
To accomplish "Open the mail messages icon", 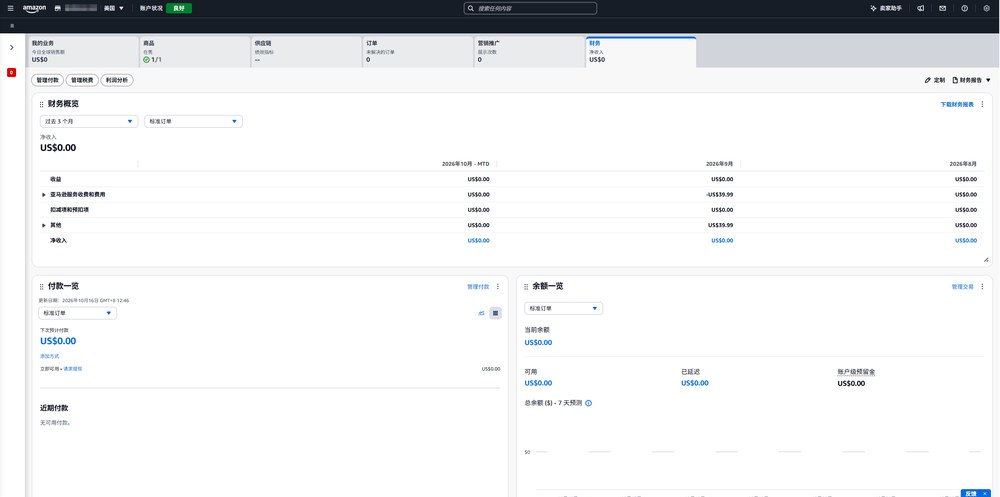I will (943, 8).
